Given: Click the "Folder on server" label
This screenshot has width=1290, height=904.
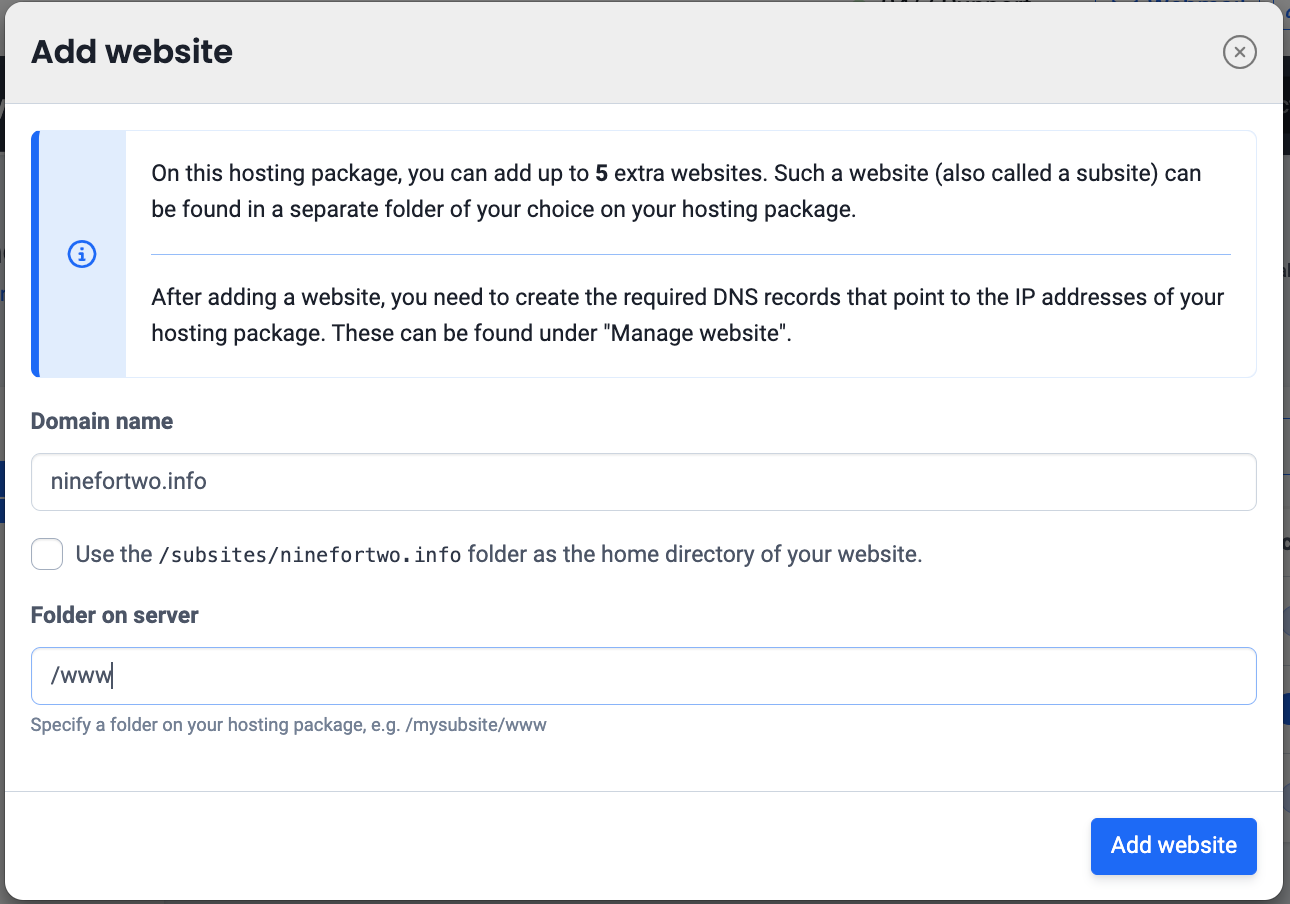Looking at the screenshot, I should click(114, 615).
